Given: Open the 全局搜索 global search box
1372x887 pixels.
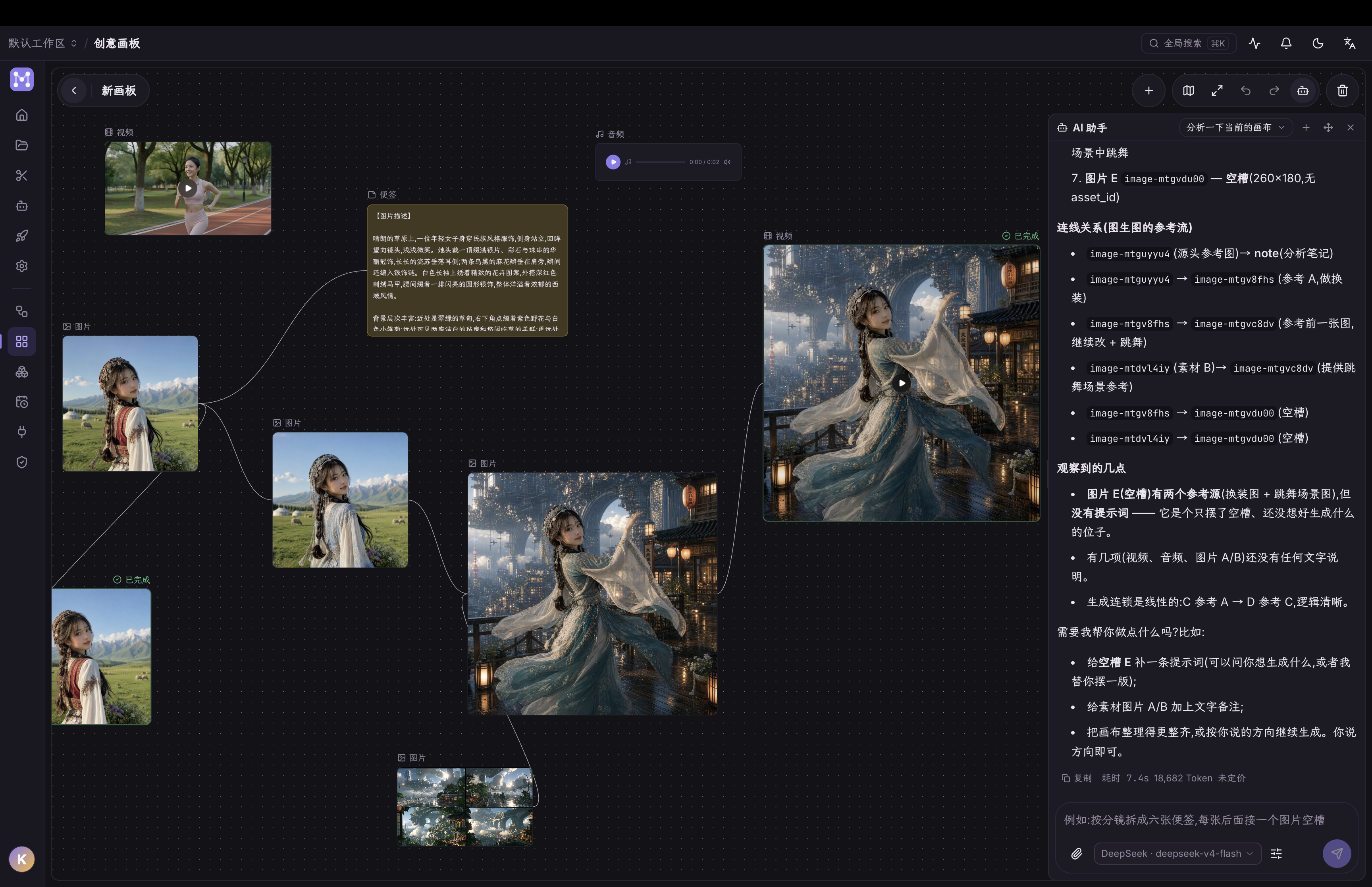Looking at the screenshot, I should pyautogui.click(x=1188, y=43).
